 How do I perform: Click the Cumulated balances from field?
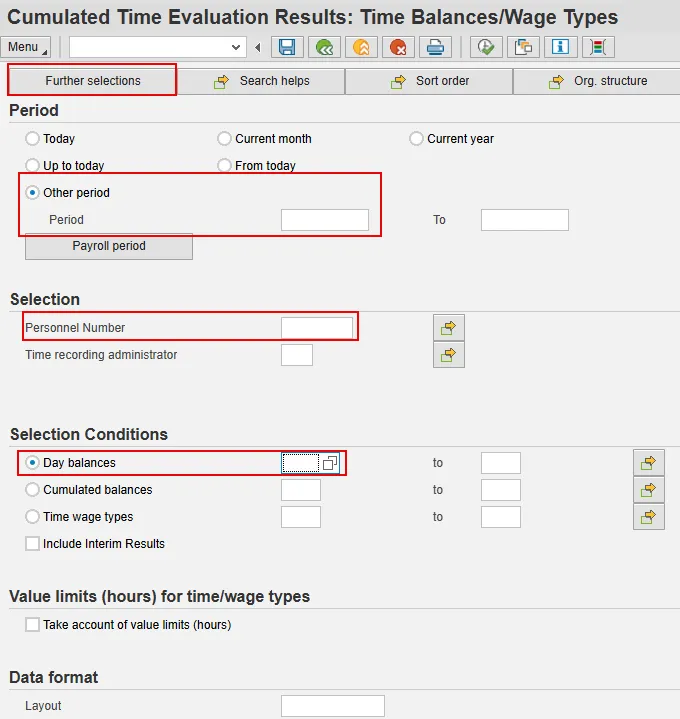tap(301, 490)
